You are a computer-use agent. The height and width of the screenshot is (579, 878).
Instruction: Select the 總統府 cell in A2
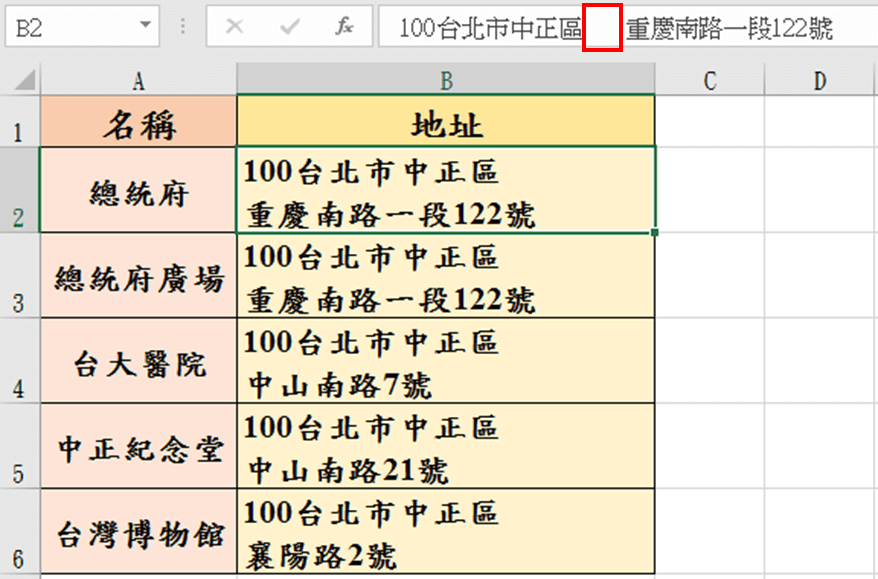(x=139, y=191)
